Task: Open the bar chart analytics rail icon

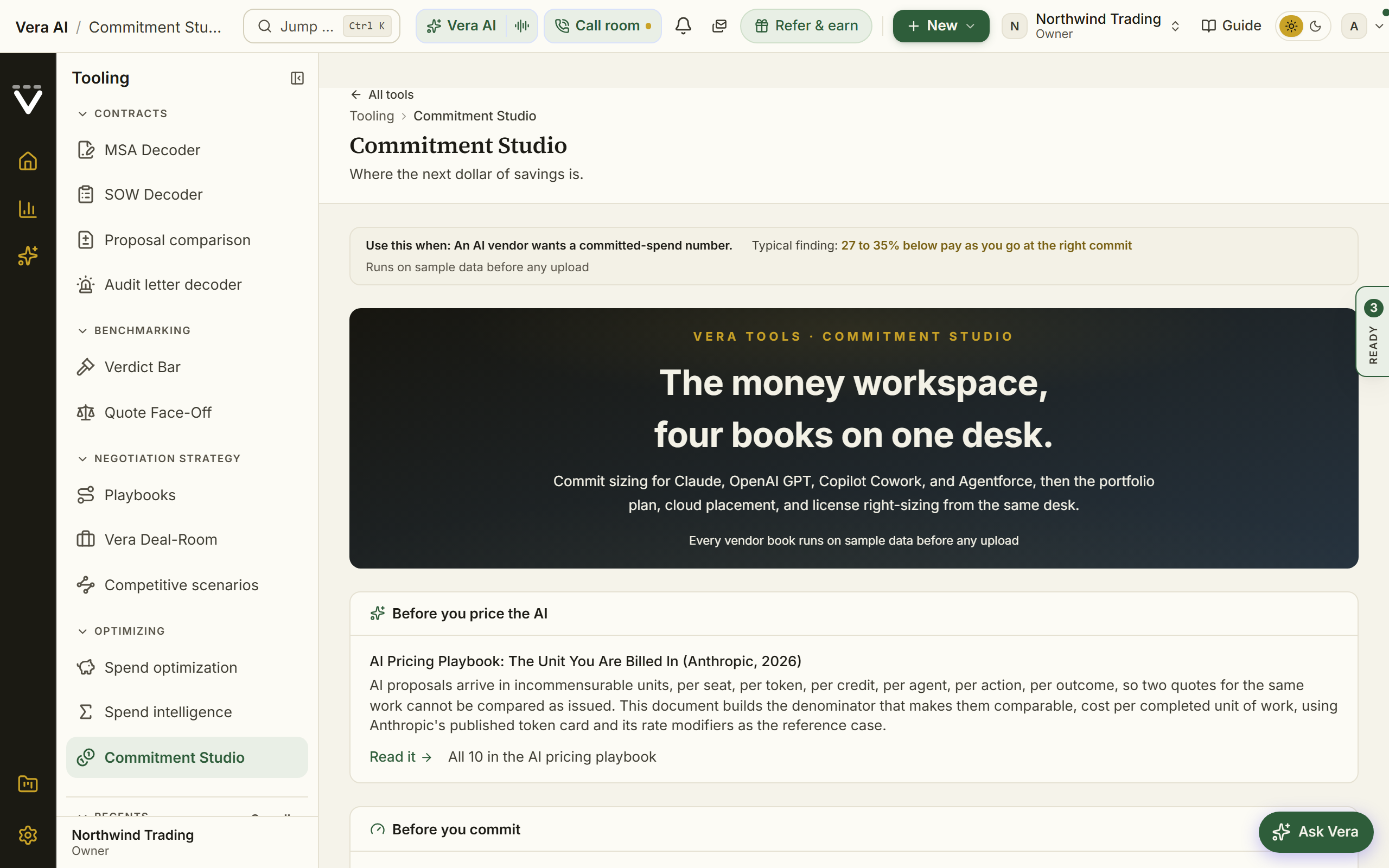Action: point(28,209)
